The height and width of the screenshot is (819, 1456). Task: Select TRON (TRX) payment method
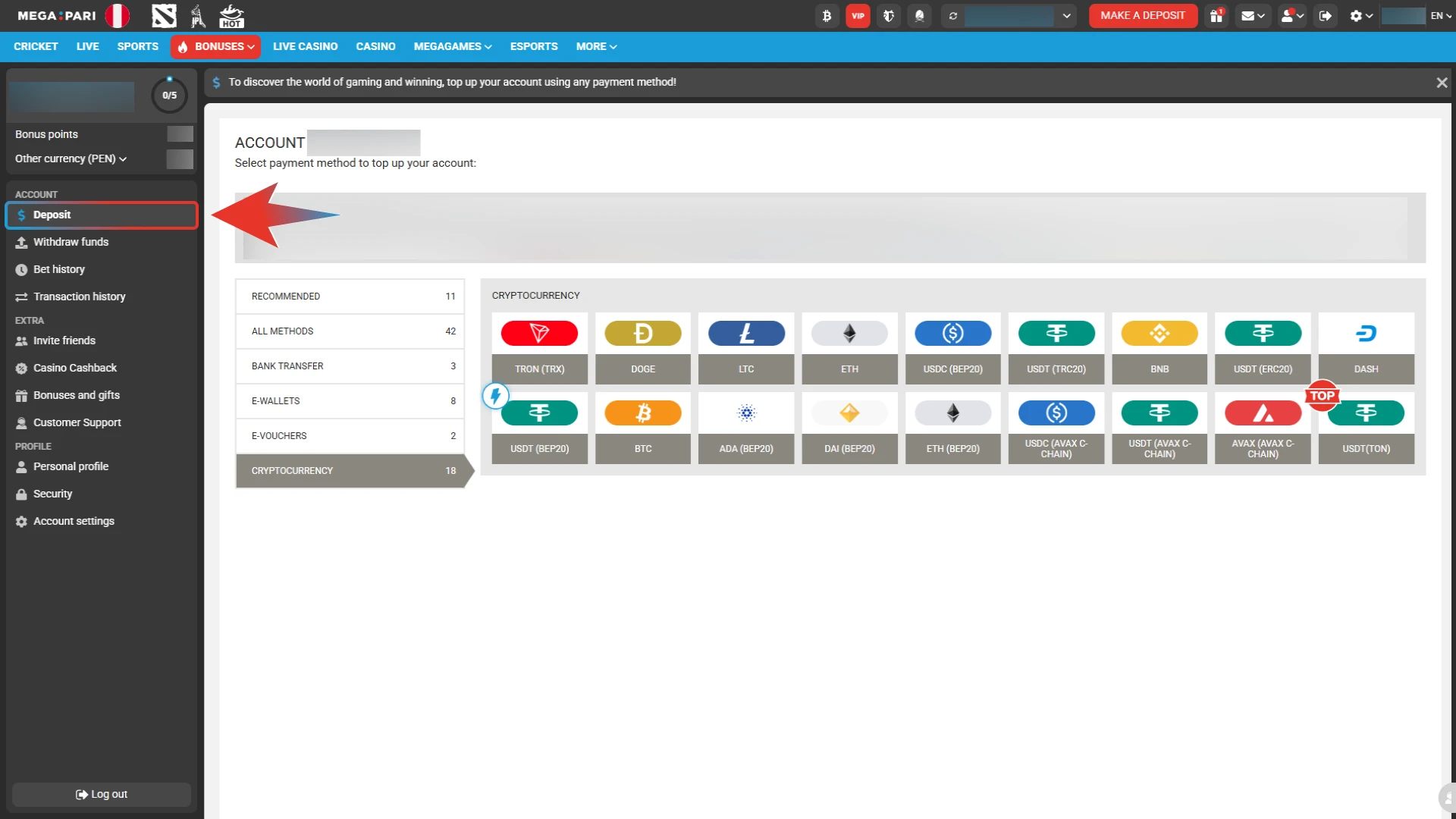click(x=539, y=349)
